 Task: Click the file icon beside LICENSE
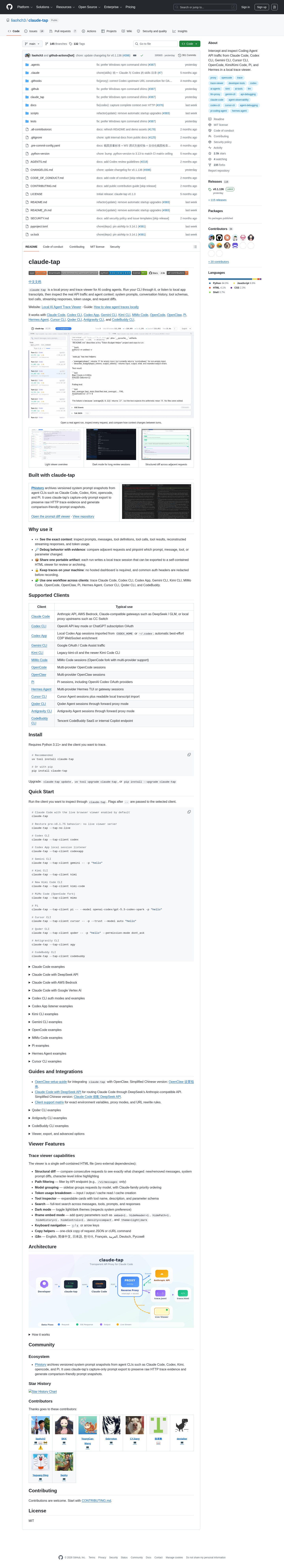27,194
